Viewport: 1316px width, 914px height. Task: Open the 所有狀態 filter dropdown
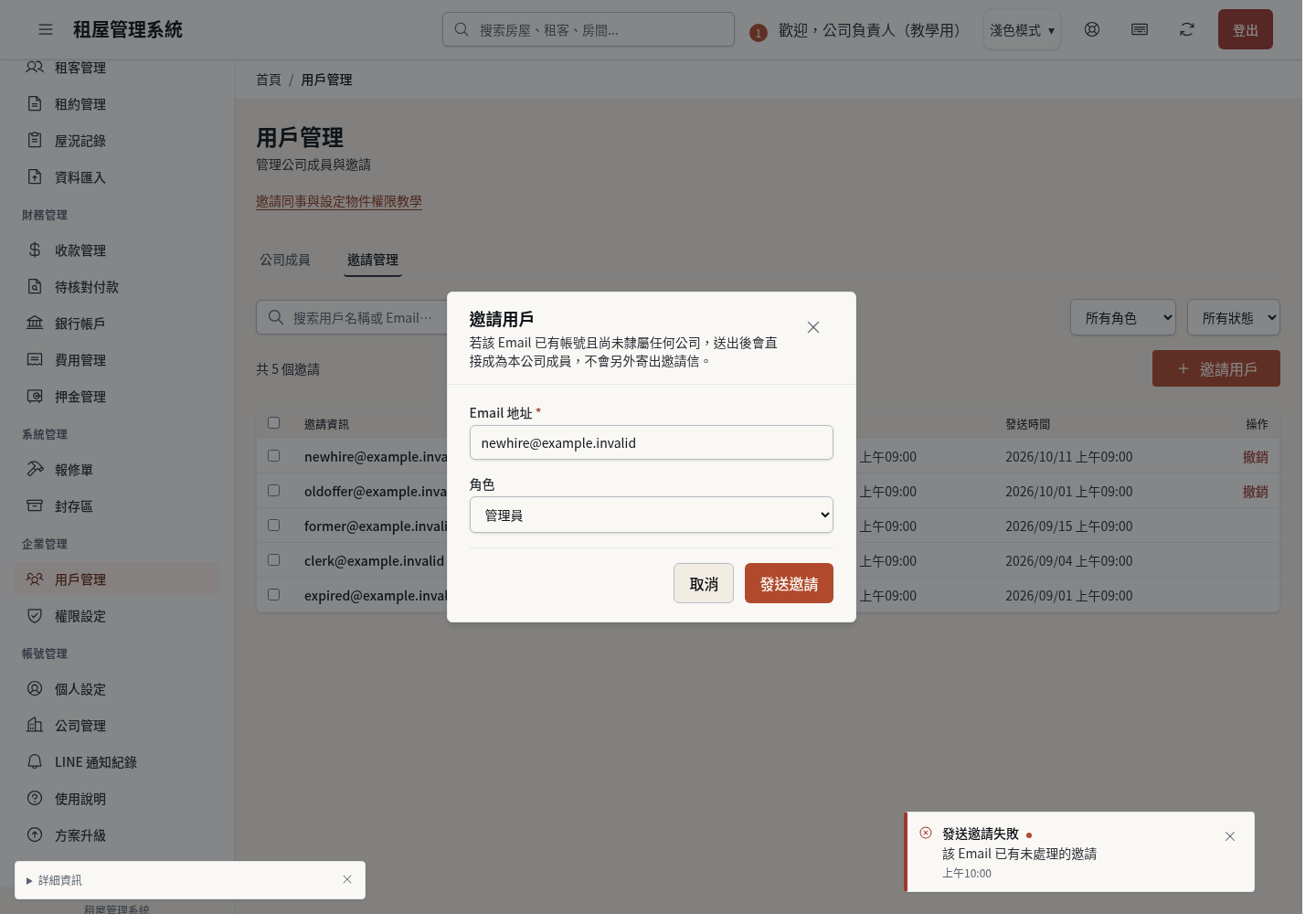point(1234,317)
